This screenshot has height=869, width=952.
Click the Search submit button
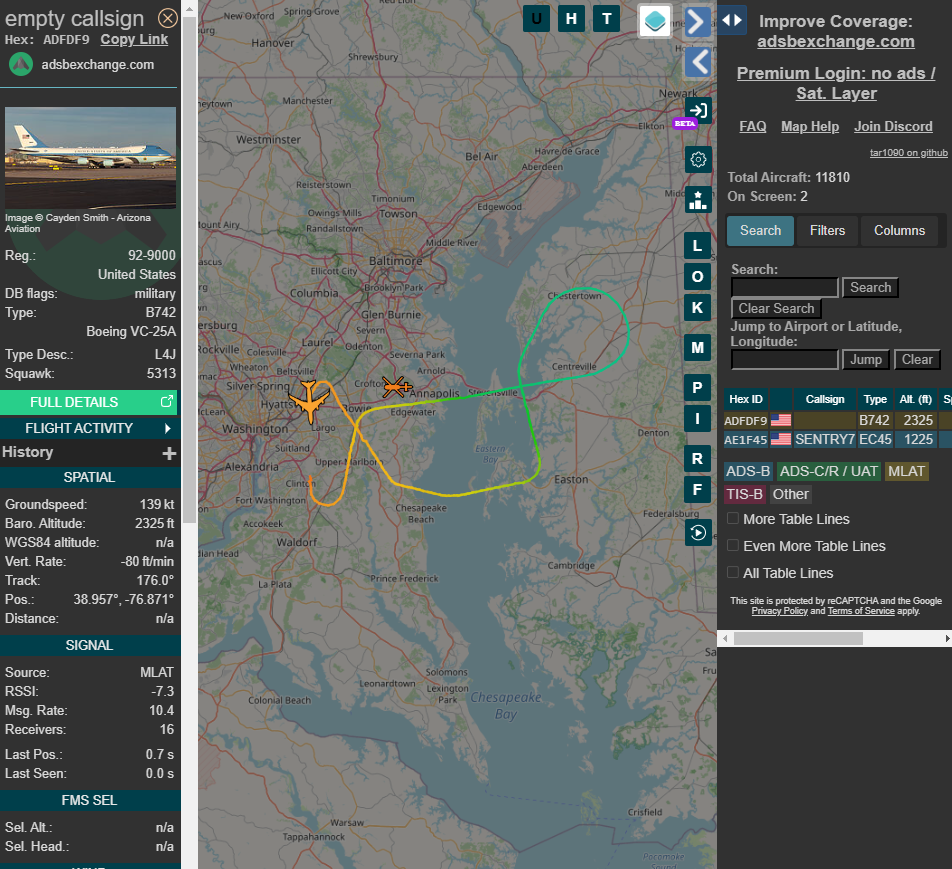pos(870,287)
